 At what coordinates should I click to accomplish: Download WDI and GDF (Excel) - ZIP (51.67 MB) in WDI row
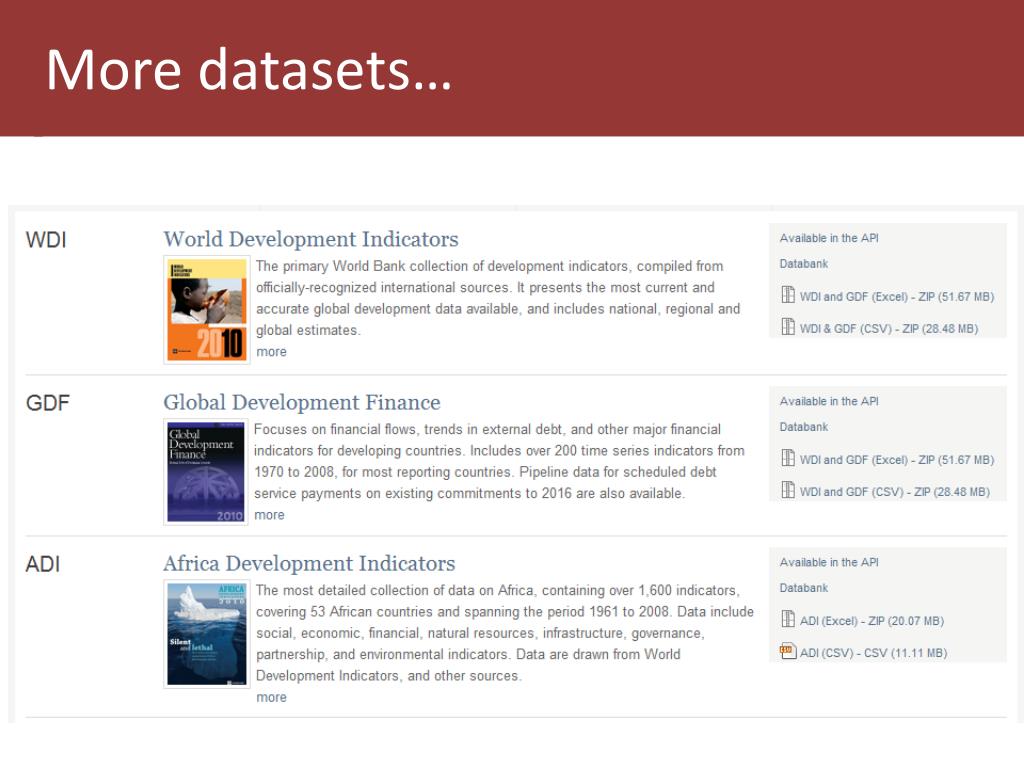pos(897,296)
